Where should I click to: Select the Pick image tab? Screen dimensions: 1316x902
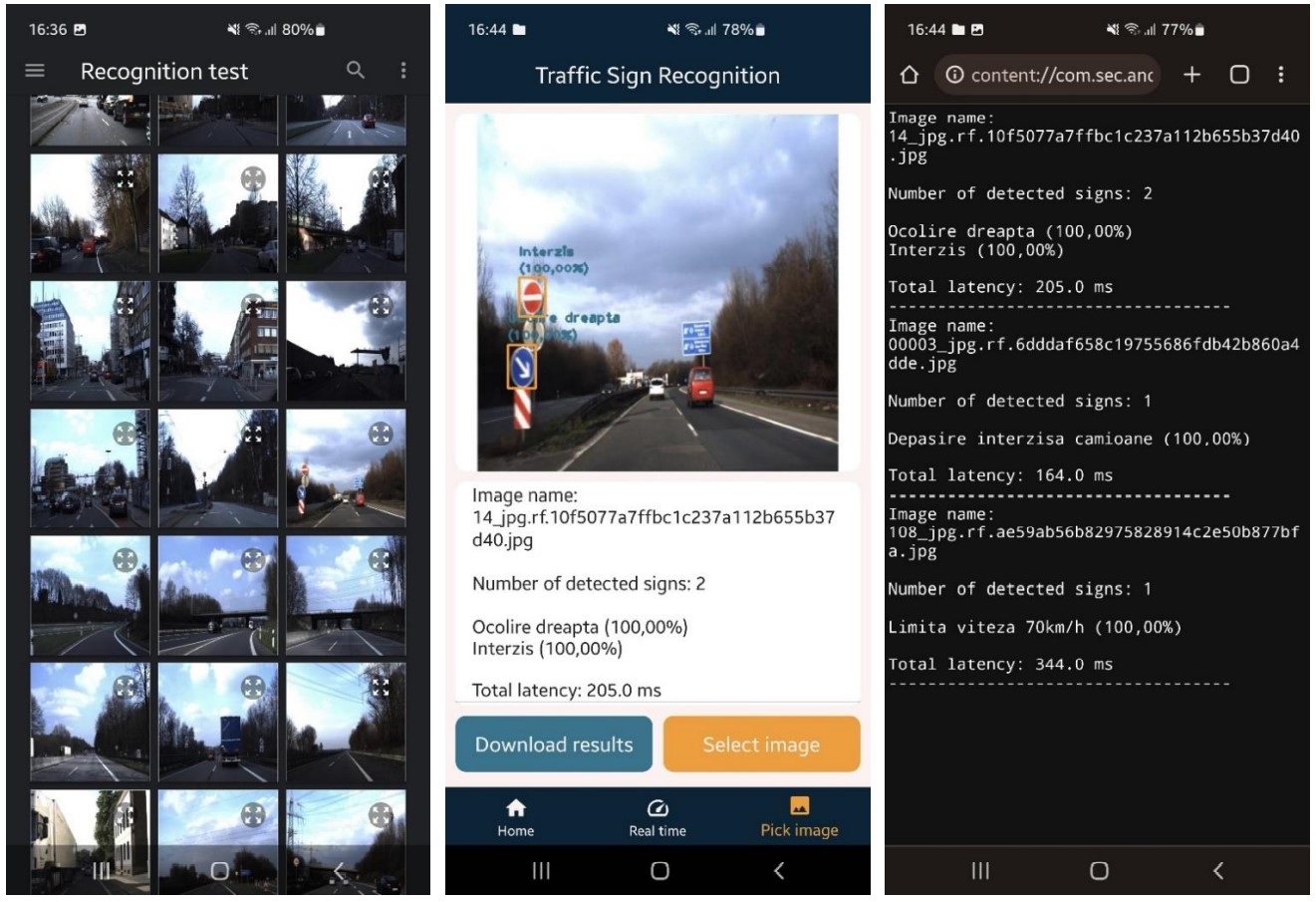pos(799,817)
